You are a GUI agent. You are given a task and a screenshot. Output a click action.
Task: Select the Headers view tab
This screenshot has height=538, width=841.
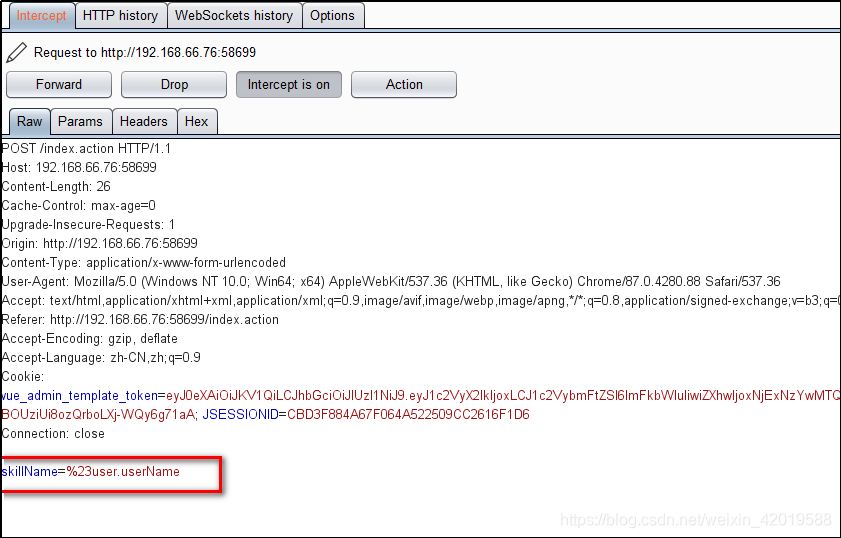[x=144, y=121]
